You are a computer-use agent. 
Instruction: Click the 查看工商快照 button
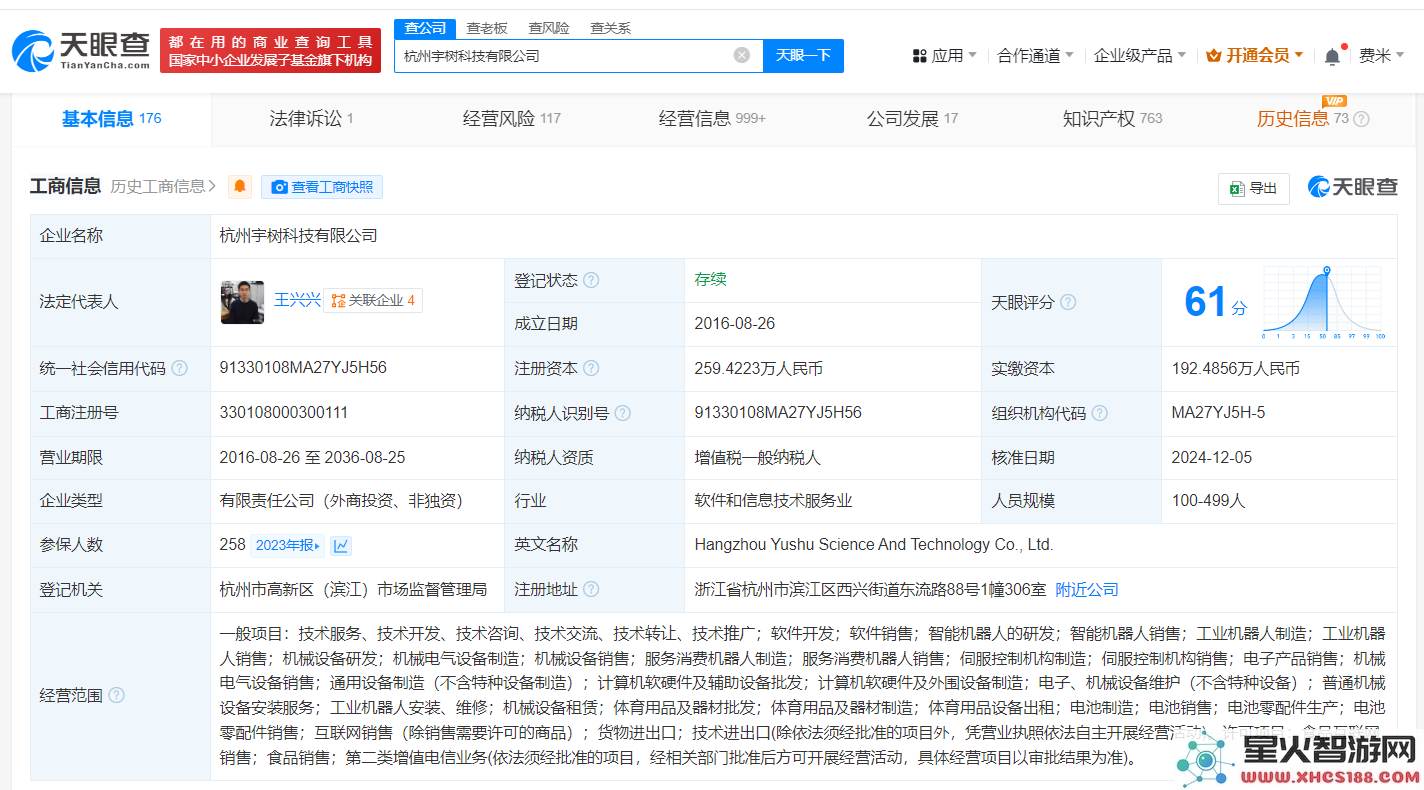click(322, 187)
